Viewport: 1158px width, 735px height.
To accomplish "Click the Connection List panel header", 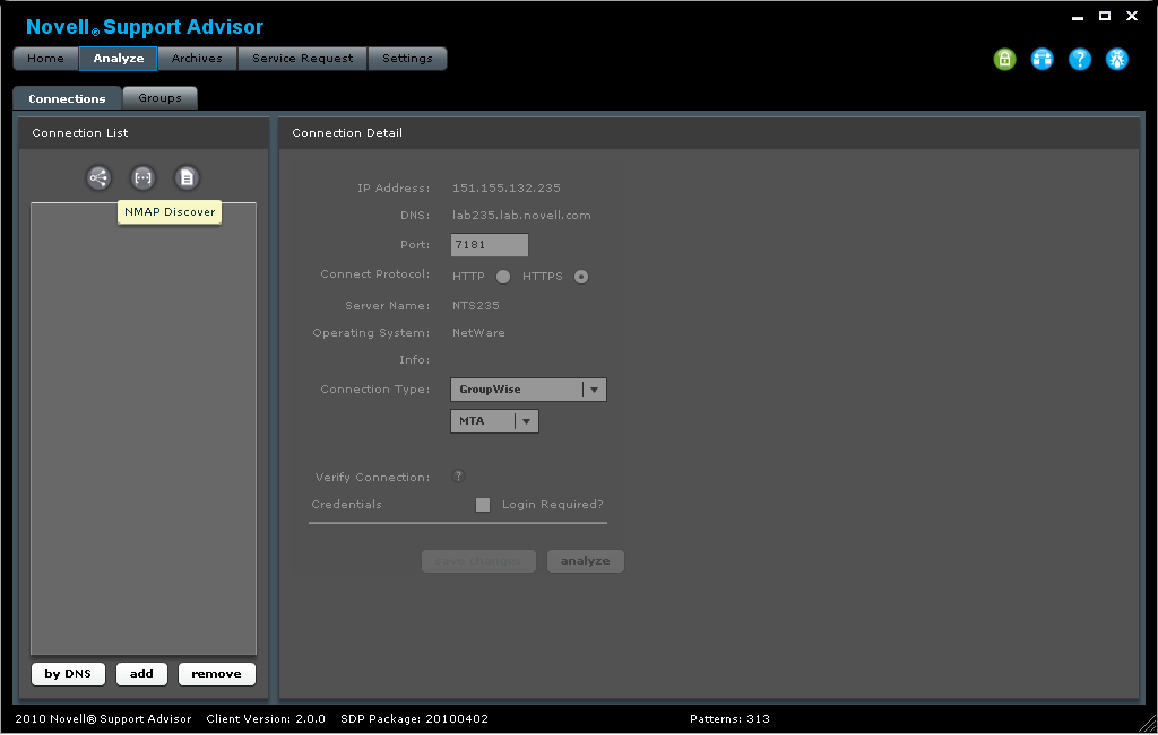I will (x=143, y=133).
